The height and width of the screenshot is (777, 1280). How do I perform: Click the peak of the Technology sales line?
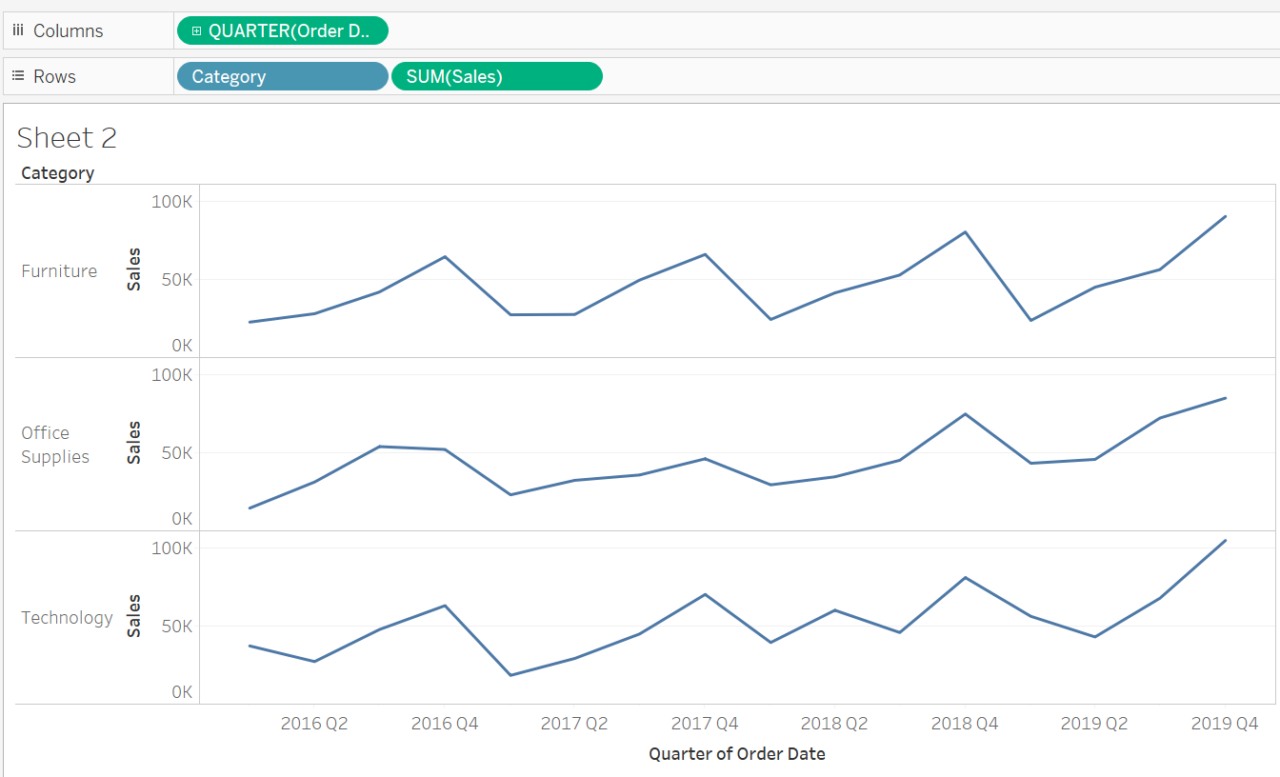1224,540
